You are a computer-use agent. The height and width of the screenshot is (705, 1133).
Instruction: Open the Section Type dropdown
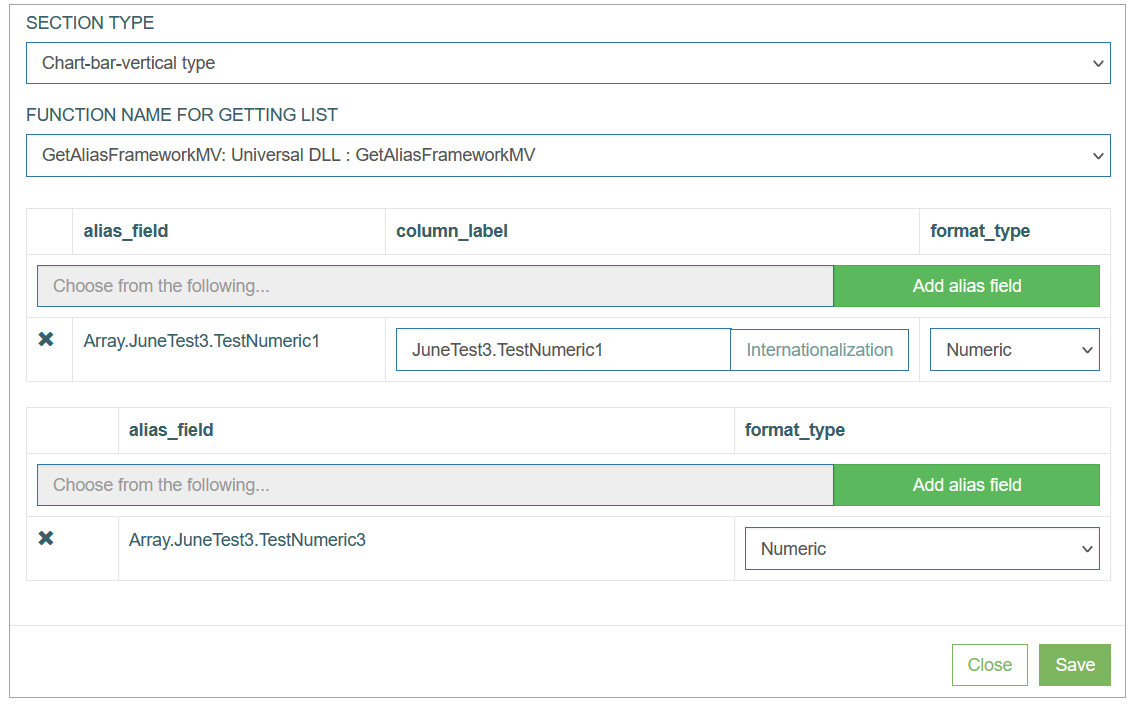click(x=568, y=63)
